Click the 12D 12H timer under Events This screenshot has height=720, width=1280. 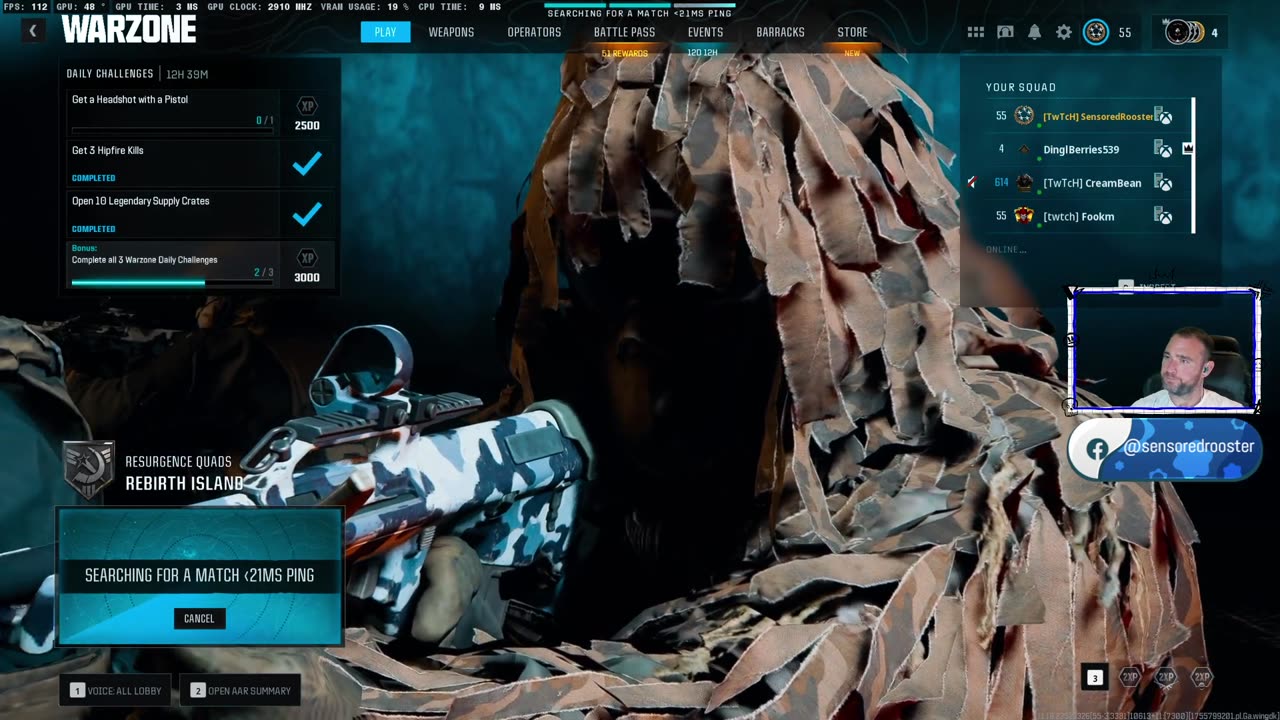tap(703, 53)
